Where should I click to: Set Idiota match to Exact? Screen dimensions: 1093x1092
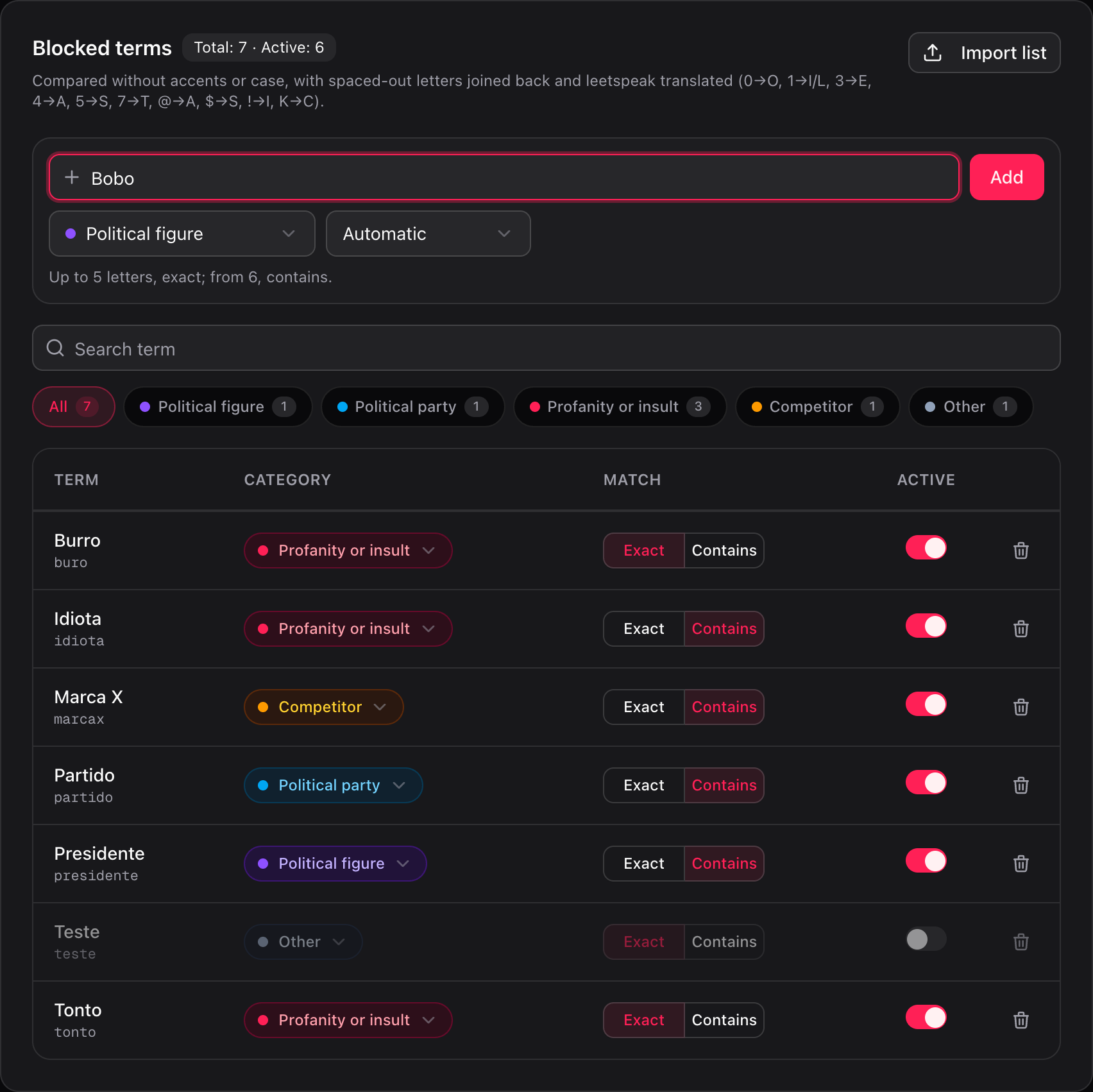[x=644, y=629]
